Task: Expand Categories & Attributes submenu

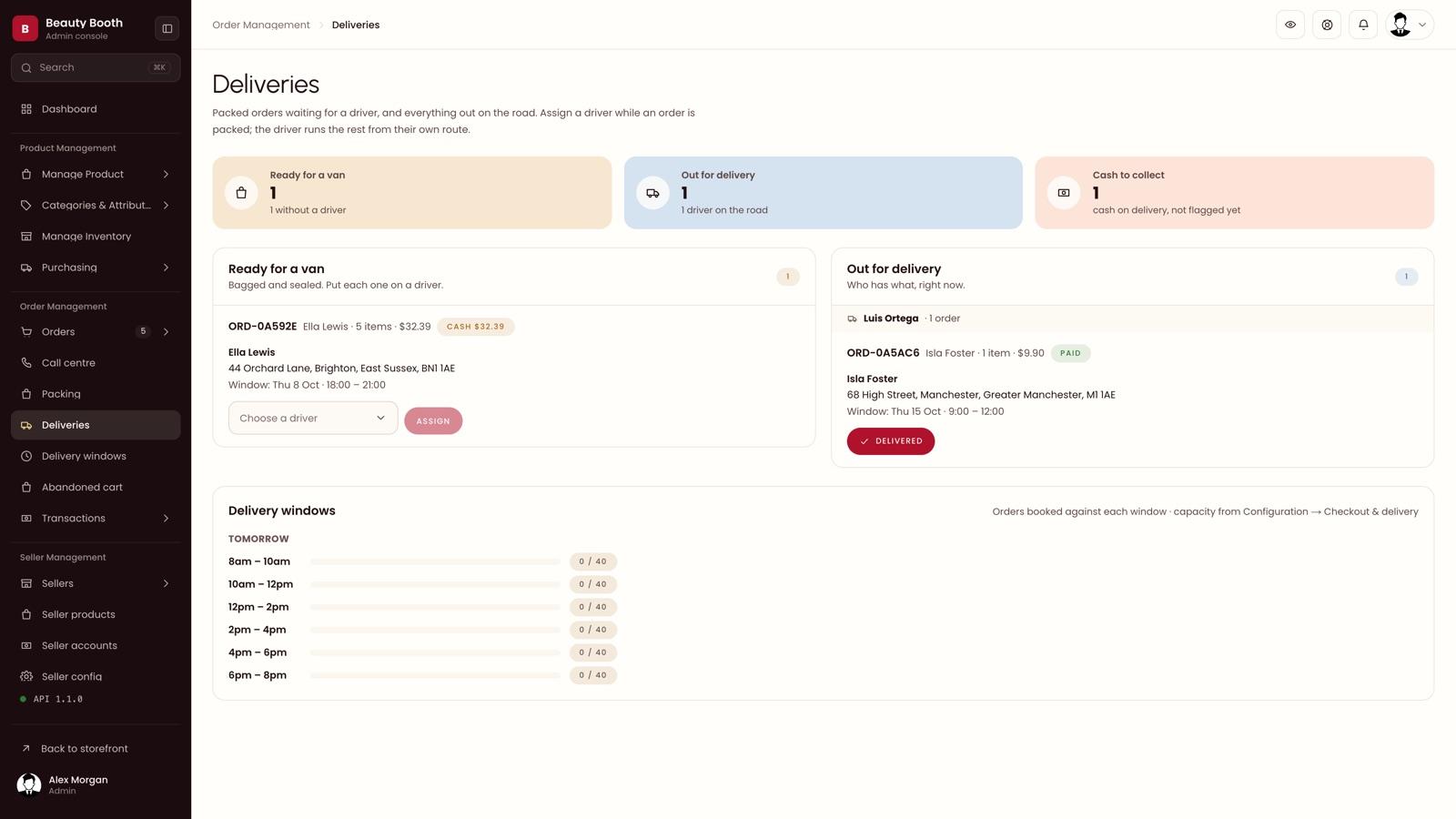Action: pyautogui.click(x=166, y=206)
